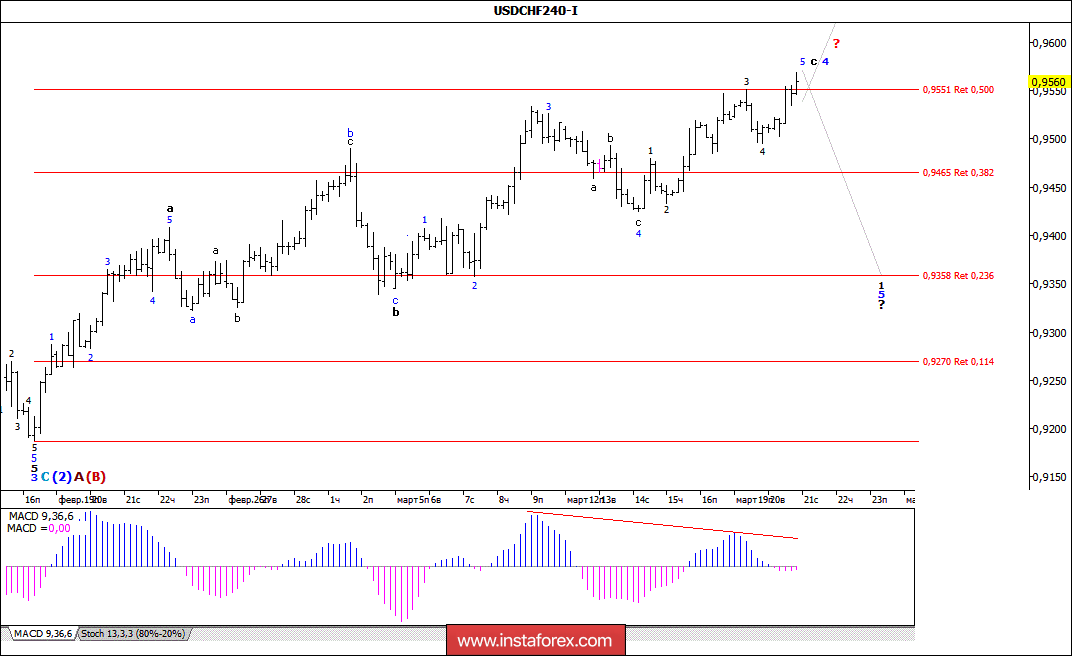Click the 28c date on time axis

point(302,500)
